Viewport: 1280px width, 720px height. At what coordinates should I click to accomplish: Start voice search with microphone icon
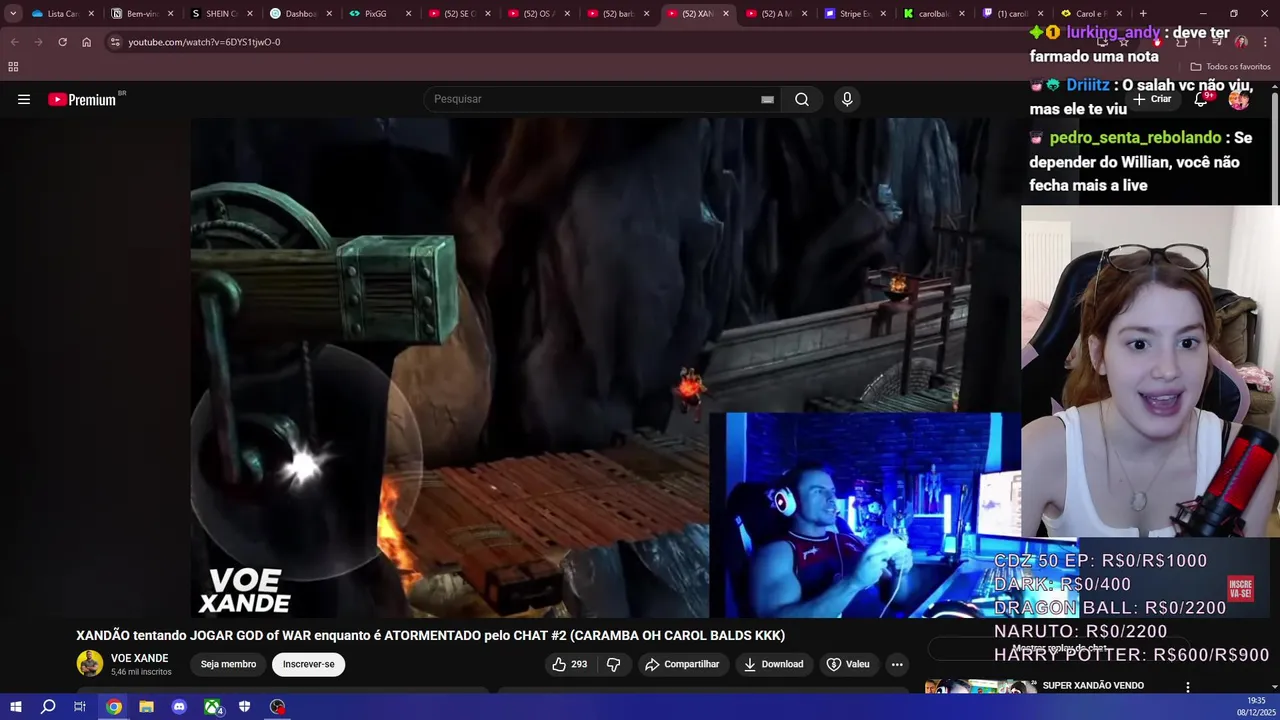click(x=847, y=99)
